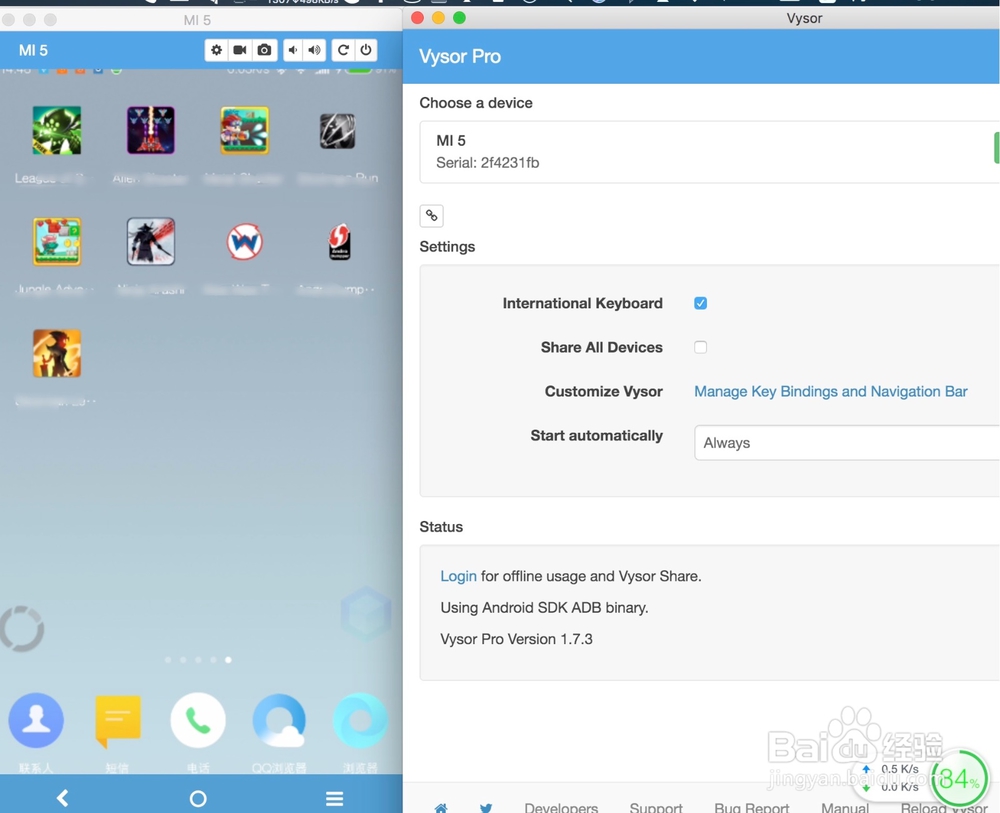
Task: Open the yellow Messages app in dock
Action: click(118, 721)
